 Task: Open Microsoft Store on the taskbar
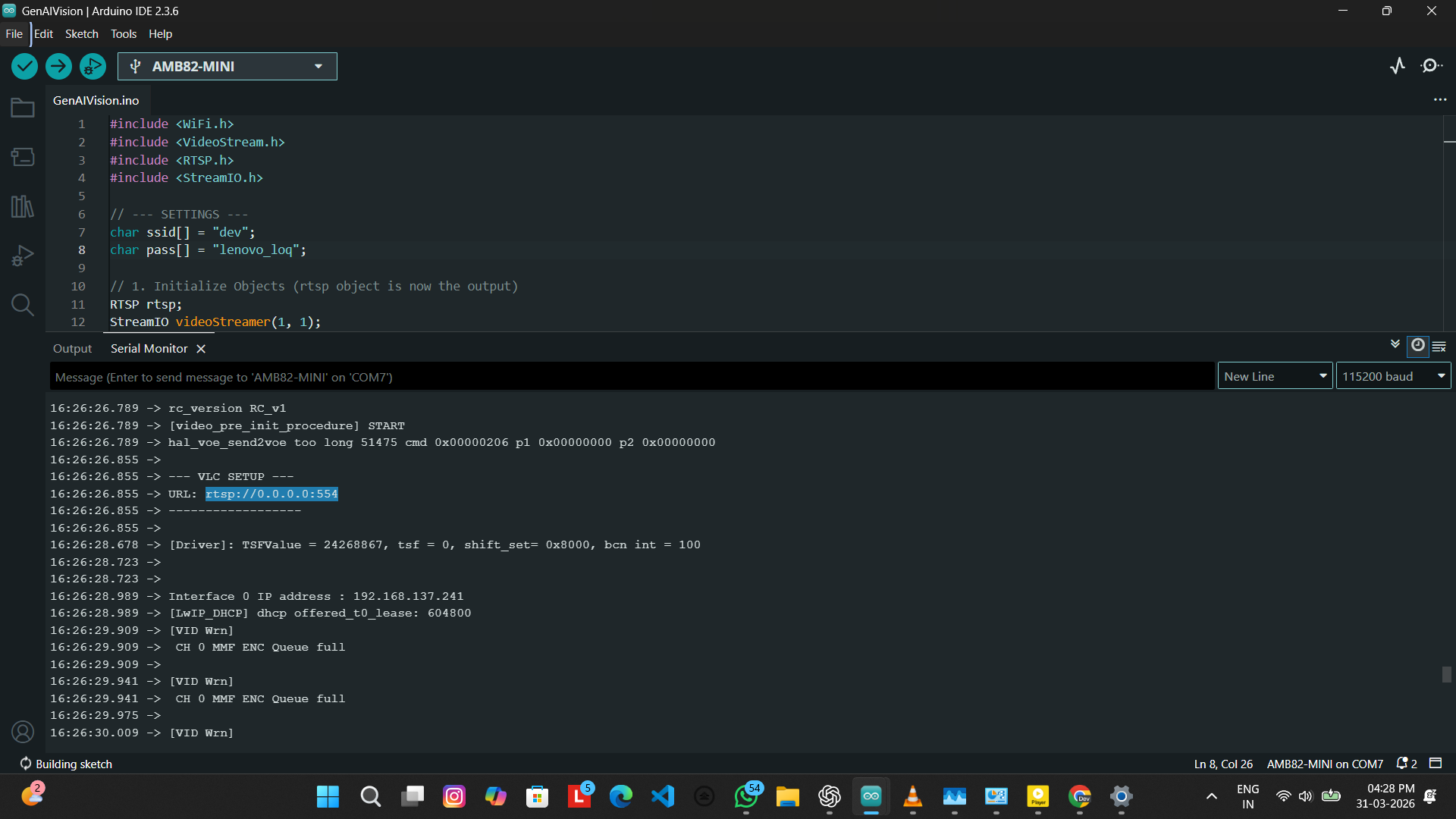tap(537, 796)
